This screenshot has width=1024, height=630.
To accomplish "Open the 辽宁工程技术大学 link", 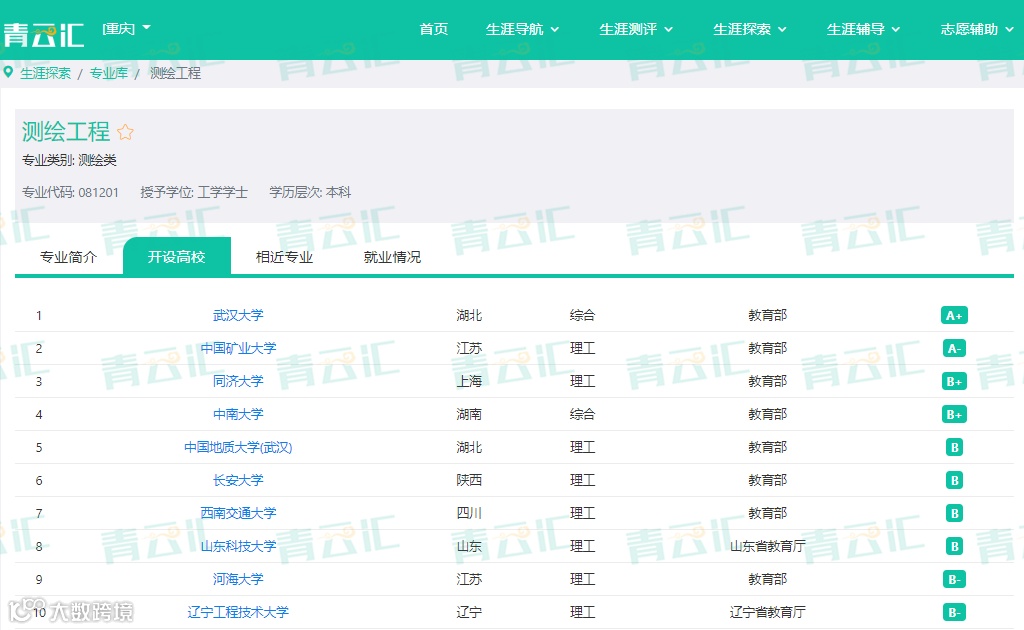I will (x=238, y=612).
